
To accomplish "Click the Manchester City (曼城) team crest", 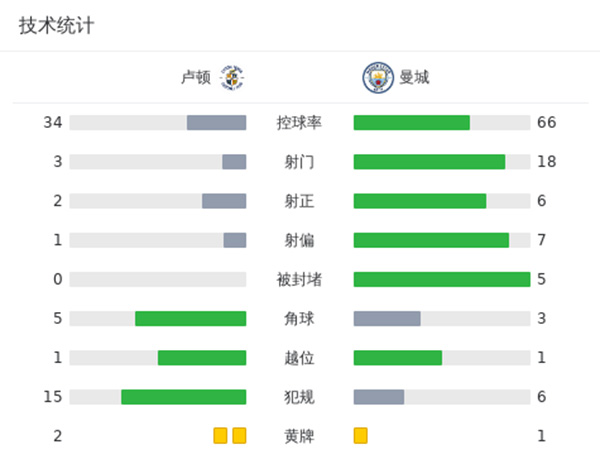I will [x=377, y=77].
